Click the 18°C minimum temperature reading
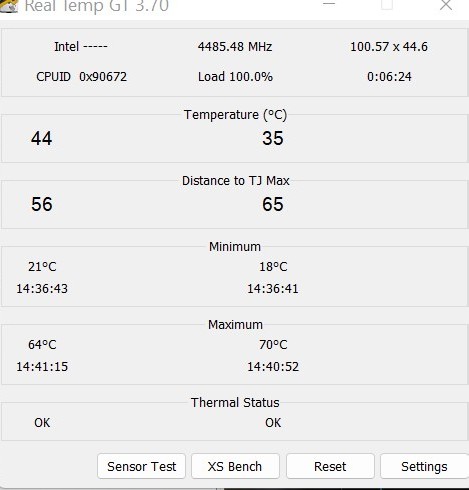 pyautogui.click(x=273, y=267)
